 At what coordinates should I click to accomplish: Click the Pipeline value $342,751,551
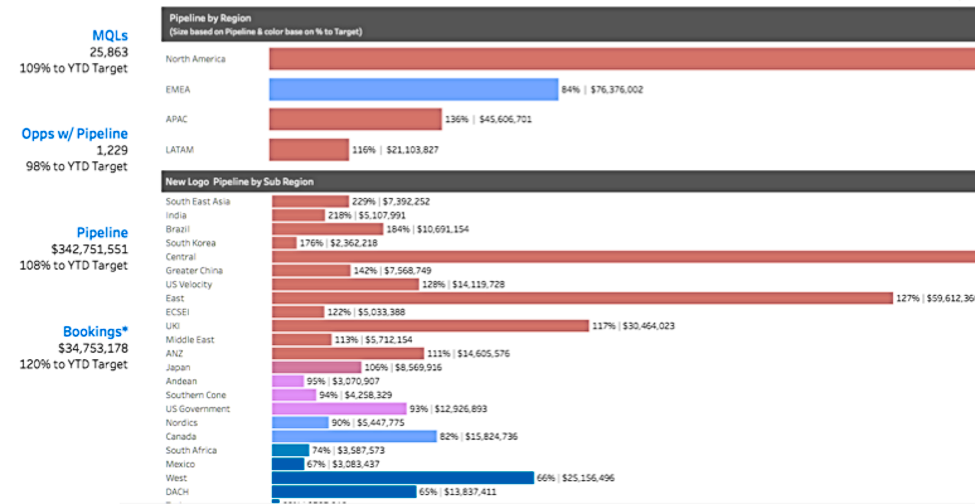click(90, 249)
